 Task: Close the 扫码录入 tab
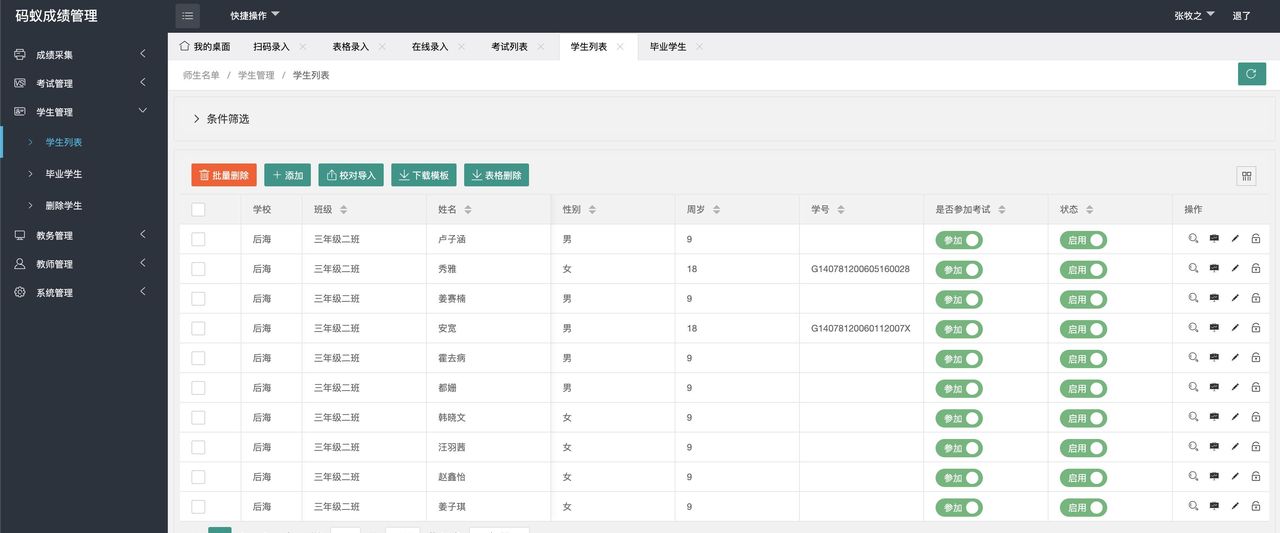pyautogui.click(x=303, y=47)
